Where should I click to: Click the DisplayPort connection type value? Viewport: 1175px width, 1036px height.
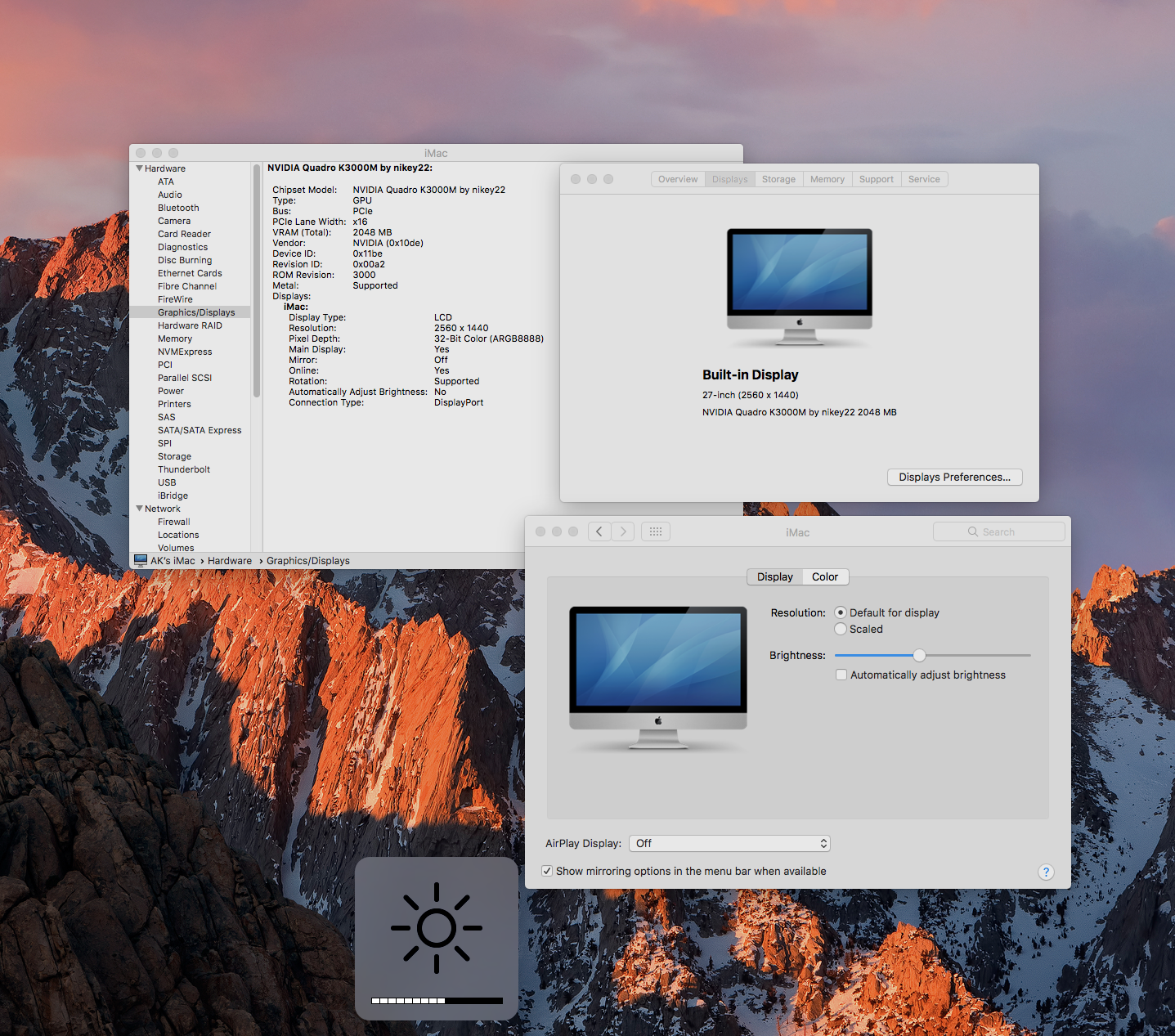(459, 402)
